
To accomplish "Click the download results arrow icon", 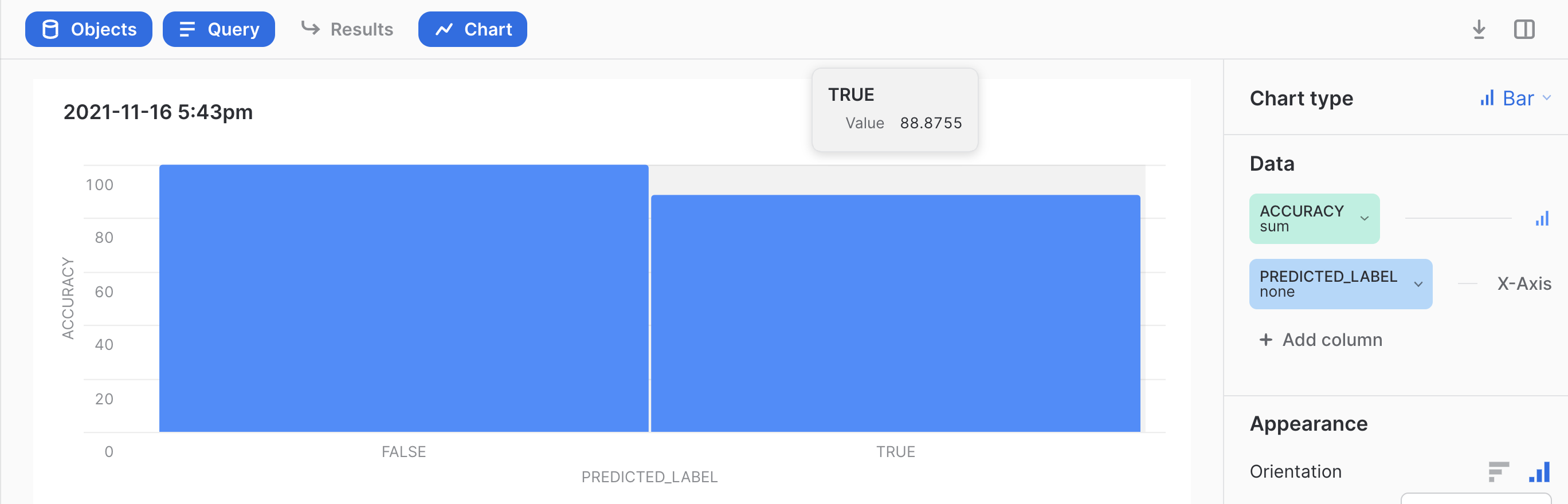I will [1479, 29].
